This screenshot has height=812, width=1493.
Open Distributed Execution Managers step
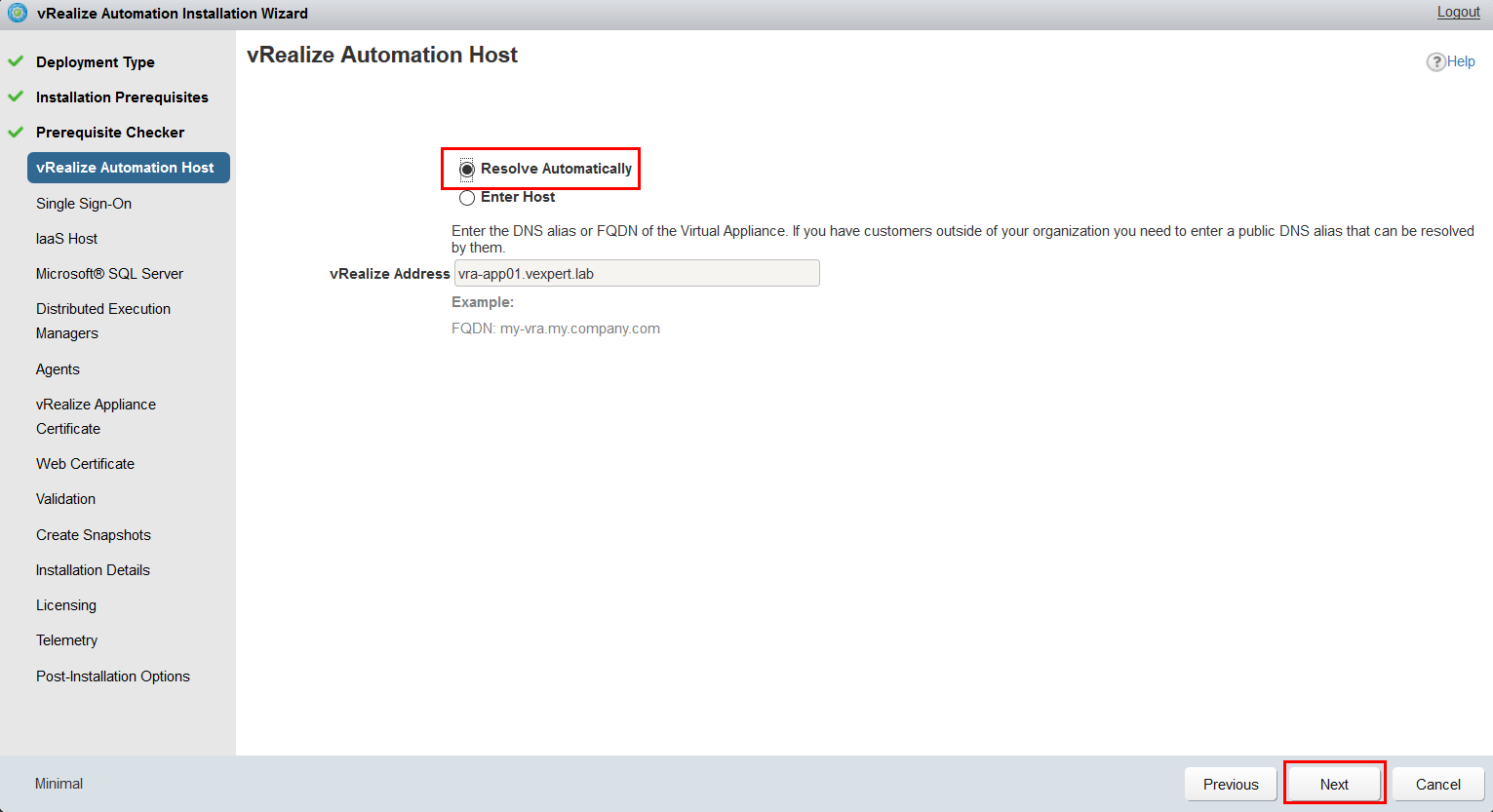103,321
